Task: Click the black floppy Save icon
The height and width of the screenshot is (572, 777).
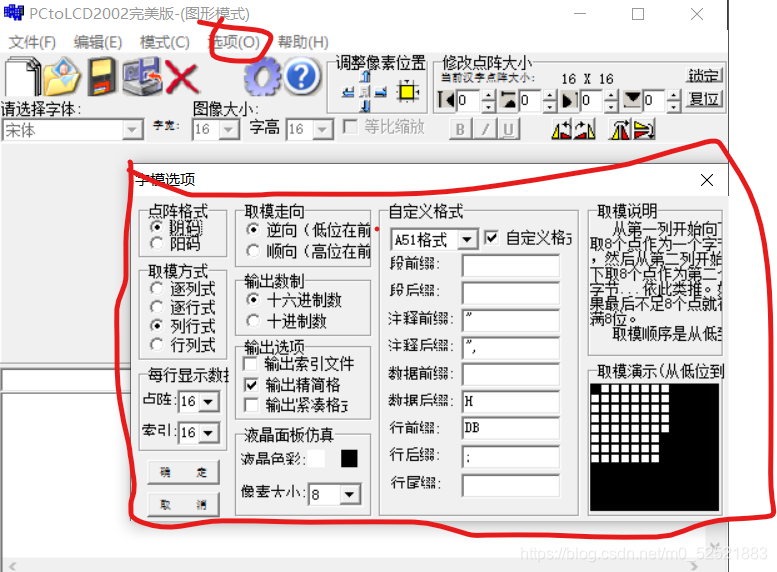Action: [x=102, y=76]
